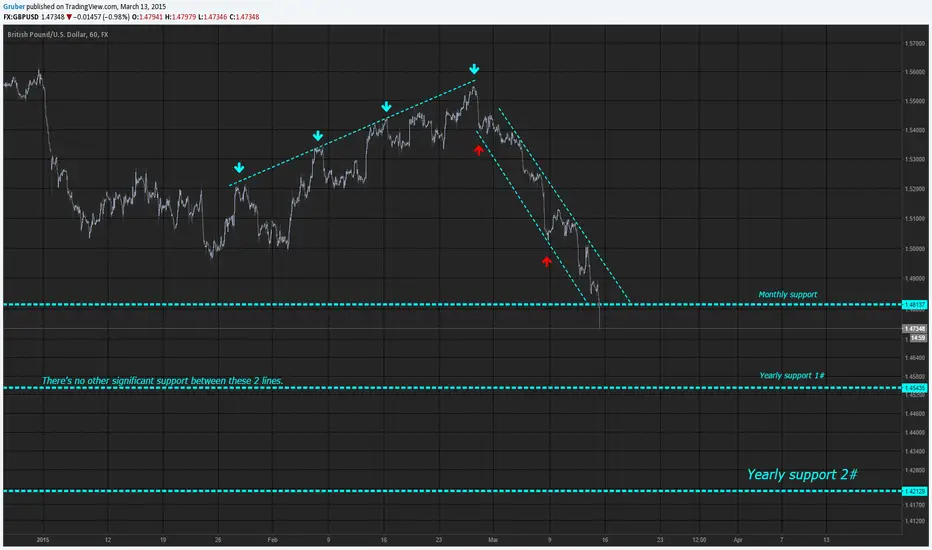Click the high value H:1.47979

pos(180,17)
